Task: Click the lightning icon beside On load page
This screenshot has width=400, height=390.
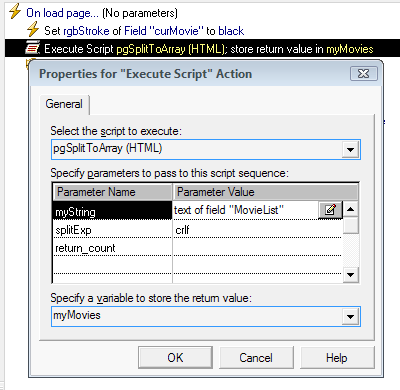Action: (x=15, y=12)
